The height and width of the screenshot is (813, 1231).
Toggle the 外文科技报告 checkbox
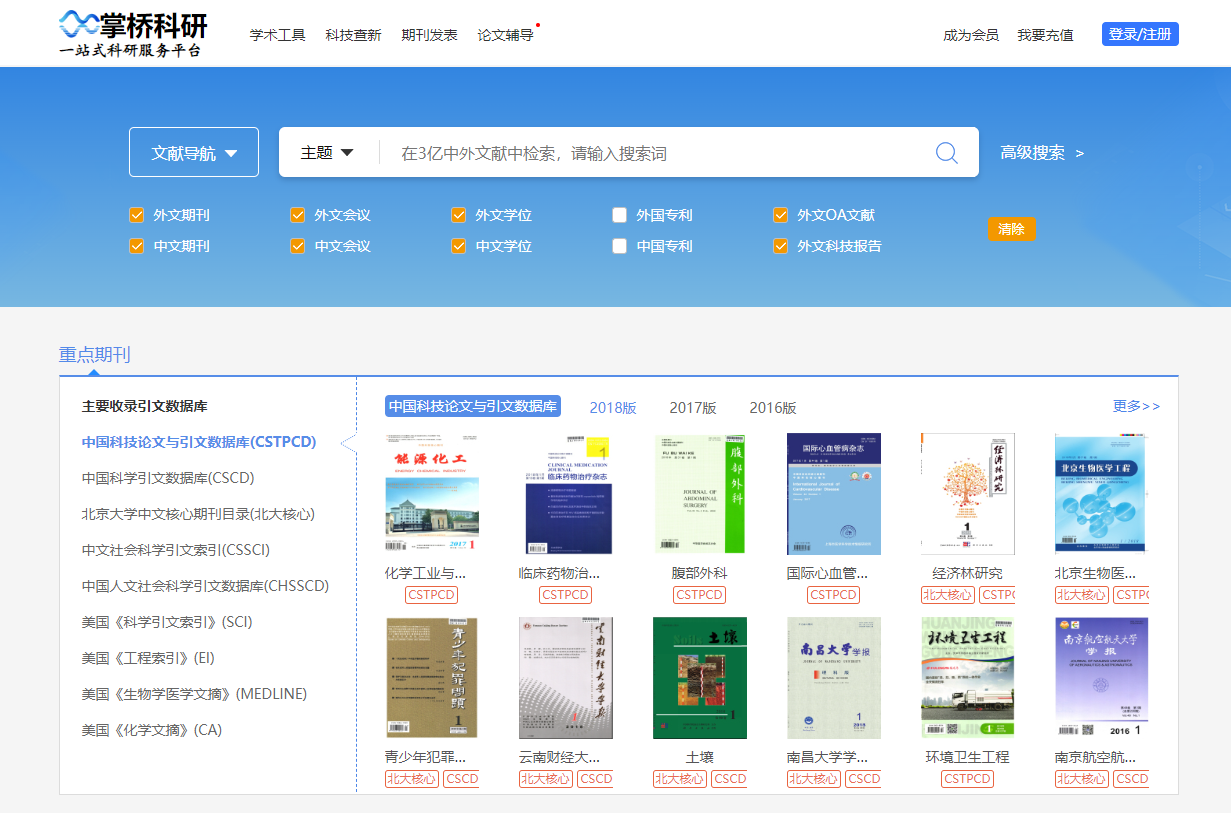781,246
